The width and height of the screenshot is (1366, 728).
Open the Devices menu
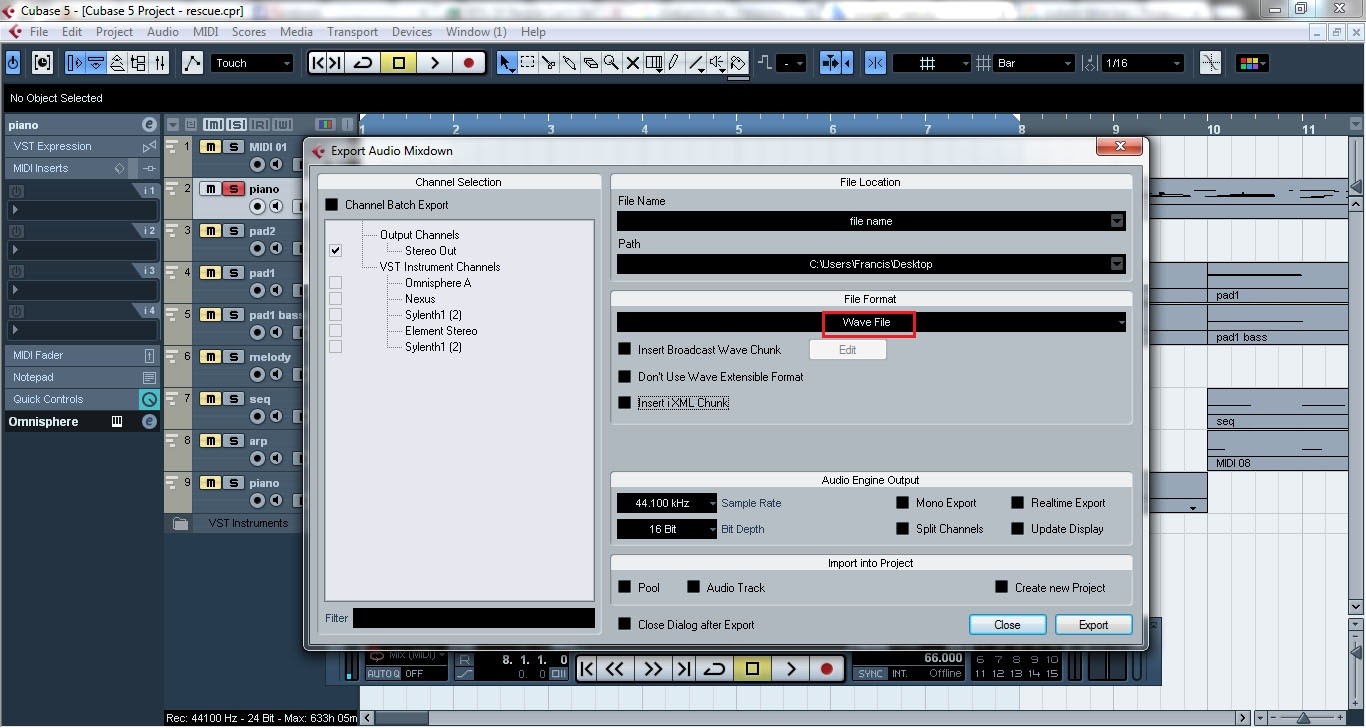(411, 31)
